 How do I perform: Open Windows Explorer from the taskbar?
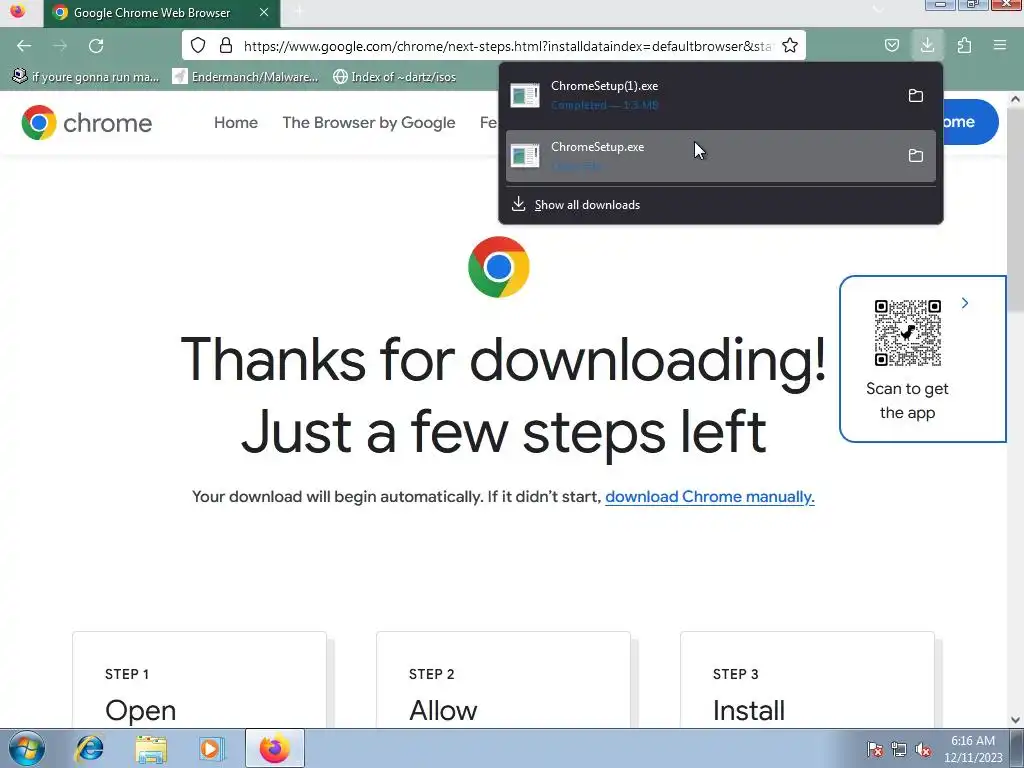pyautogui.click(x=151, y=748)
